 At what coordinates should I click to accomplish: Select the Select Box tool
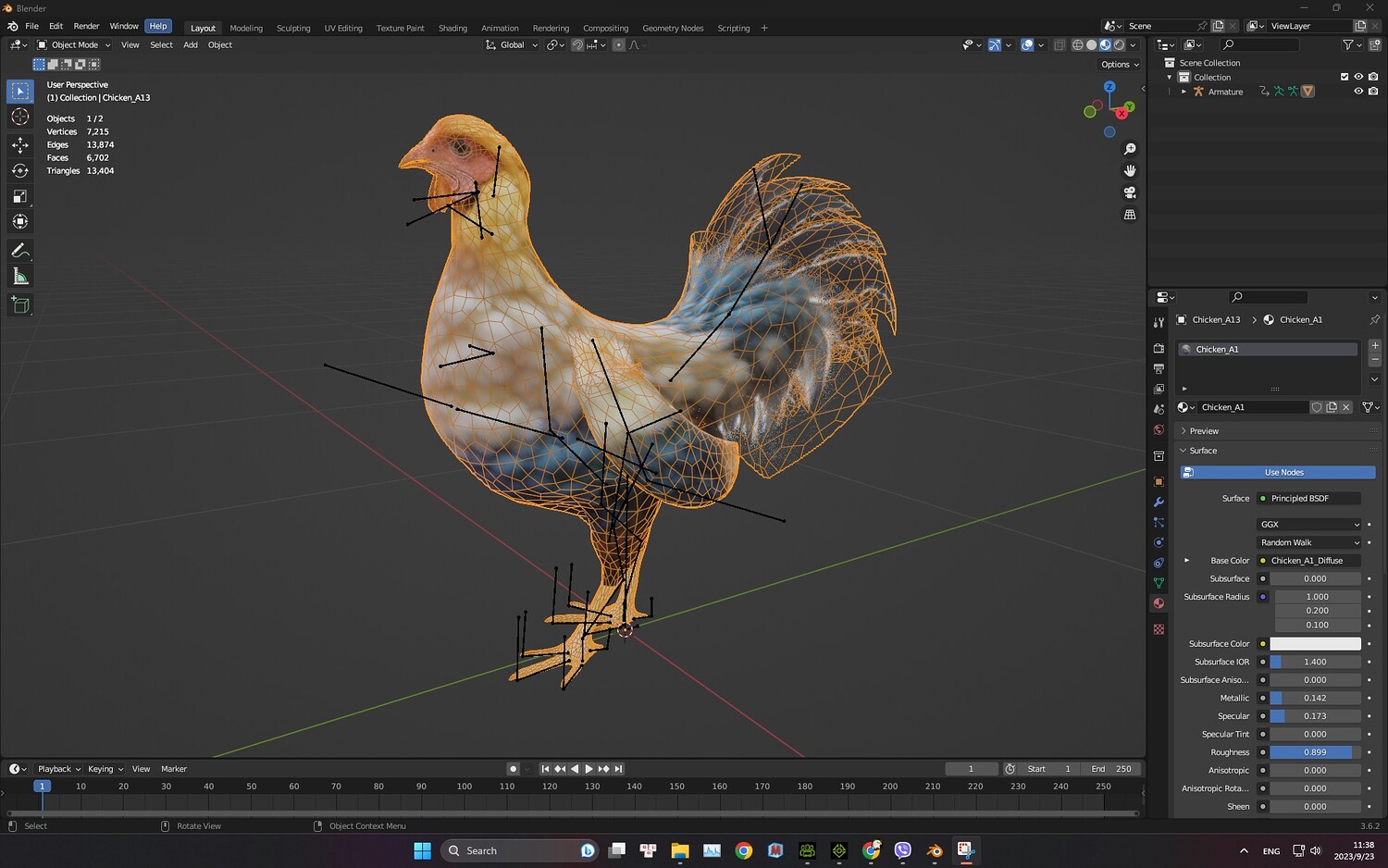20,91
